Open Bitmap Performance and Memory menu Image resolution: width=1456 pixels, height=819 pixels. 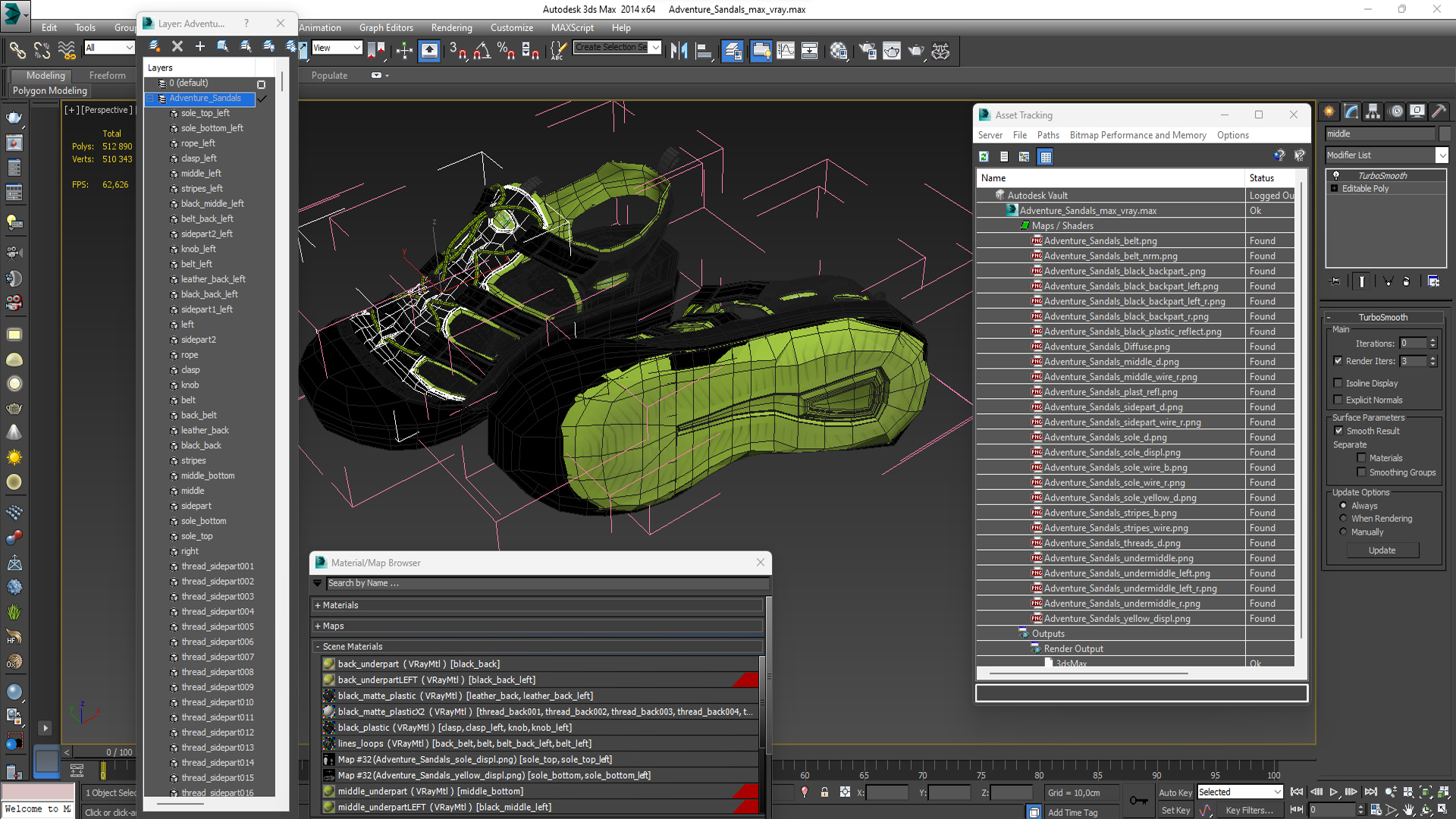(1137, 135)
